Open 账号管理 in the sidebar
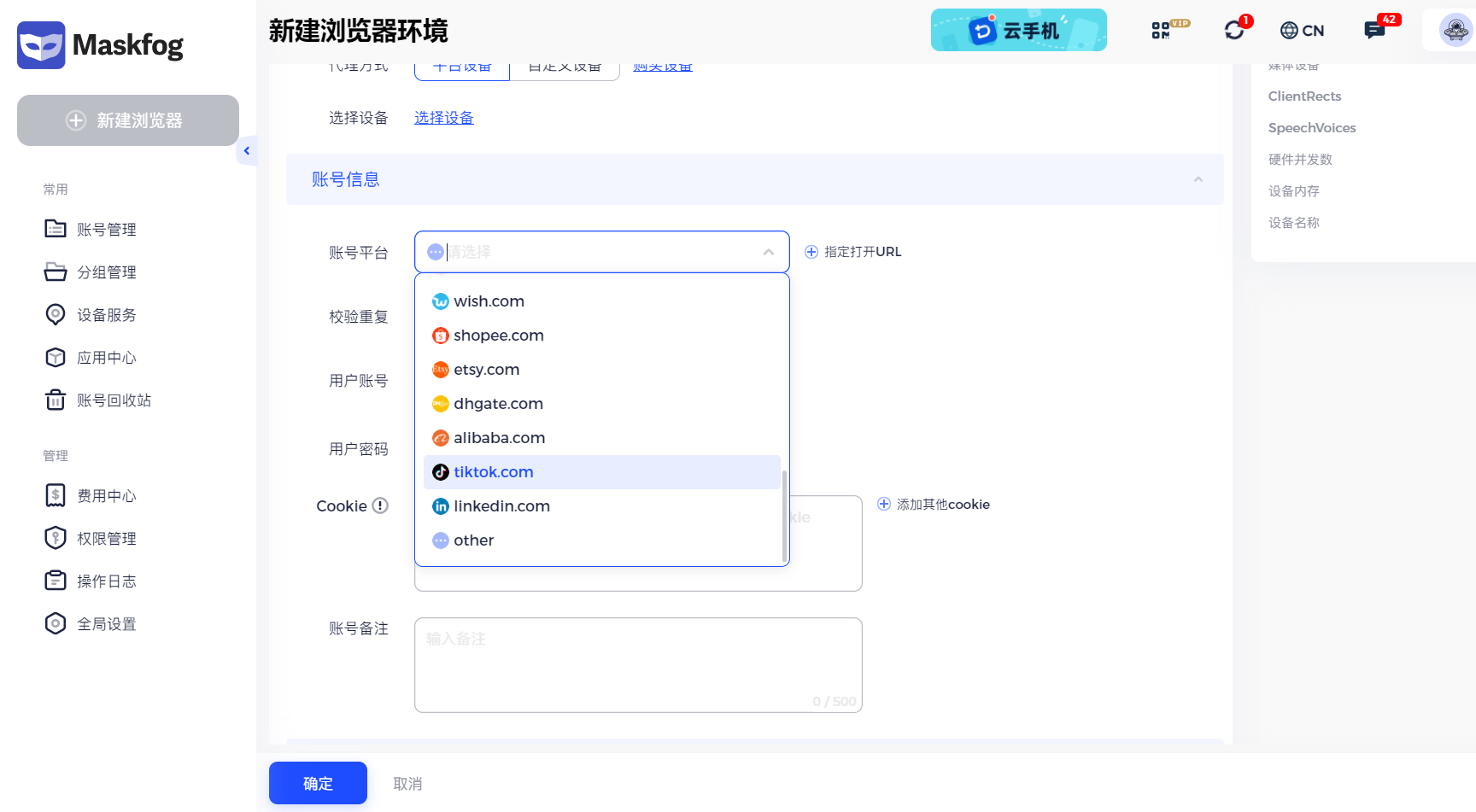Image resolution: width=1476 pixels, height=812 pixels. [x=106, y=230]
